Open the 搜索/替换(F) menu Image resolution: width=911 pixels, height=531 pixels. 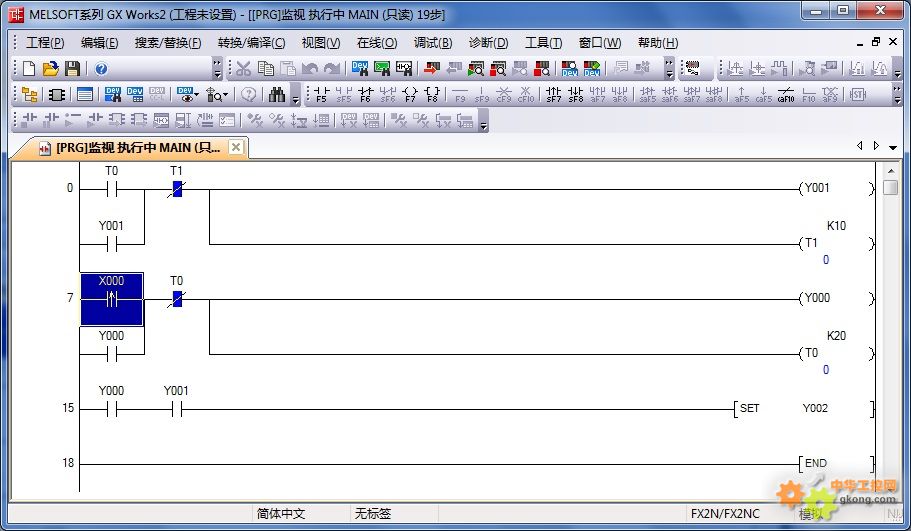coord(168,43)
